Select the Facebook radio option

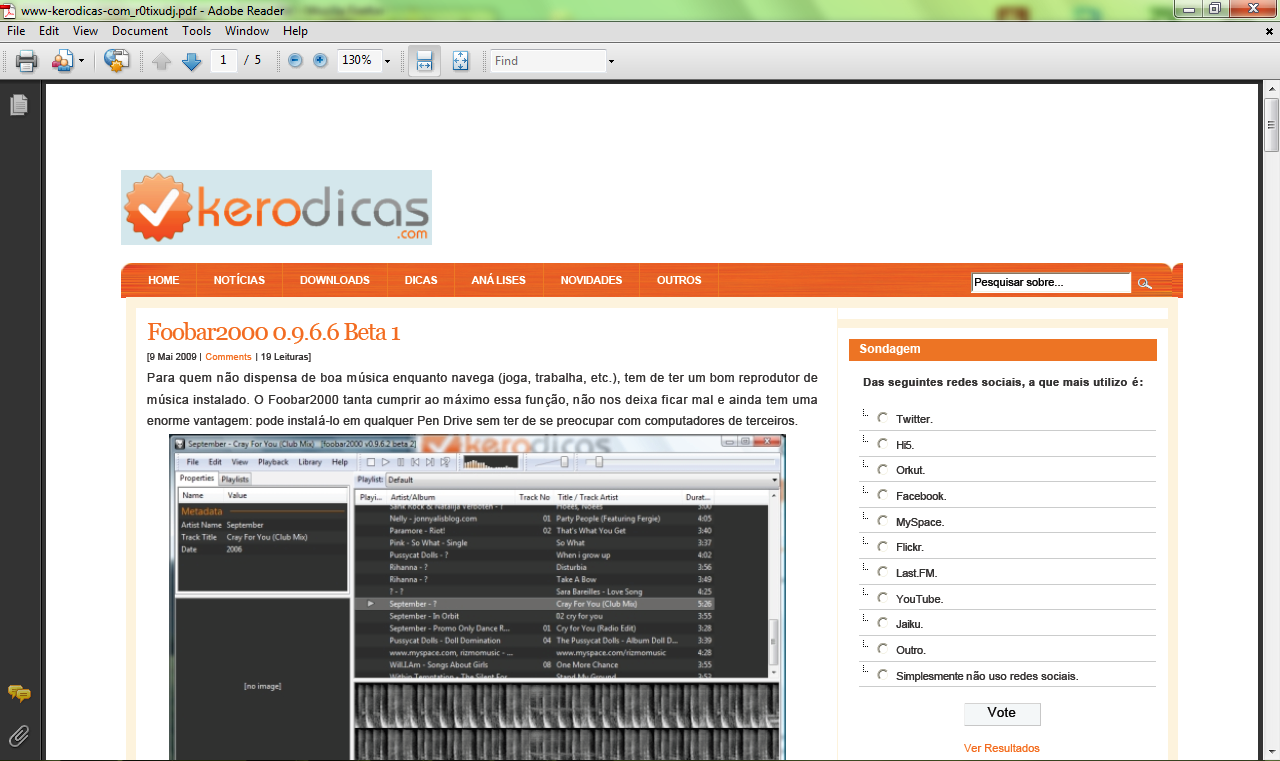(x=882, y=495)
